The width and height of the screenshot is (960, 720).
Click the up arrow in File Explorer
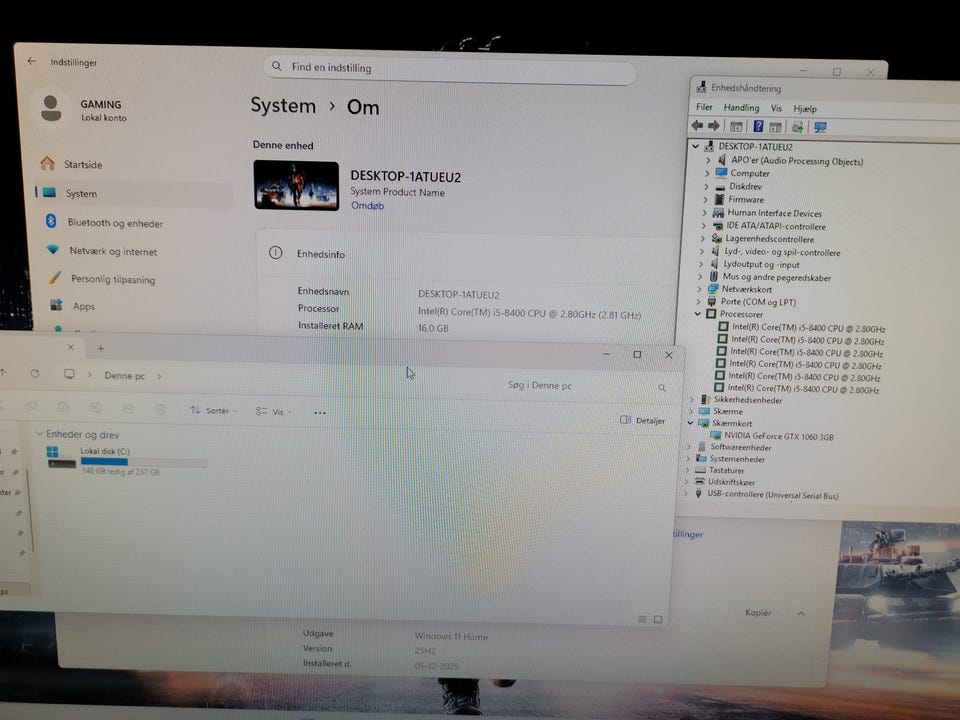click(x=4, y=373)
